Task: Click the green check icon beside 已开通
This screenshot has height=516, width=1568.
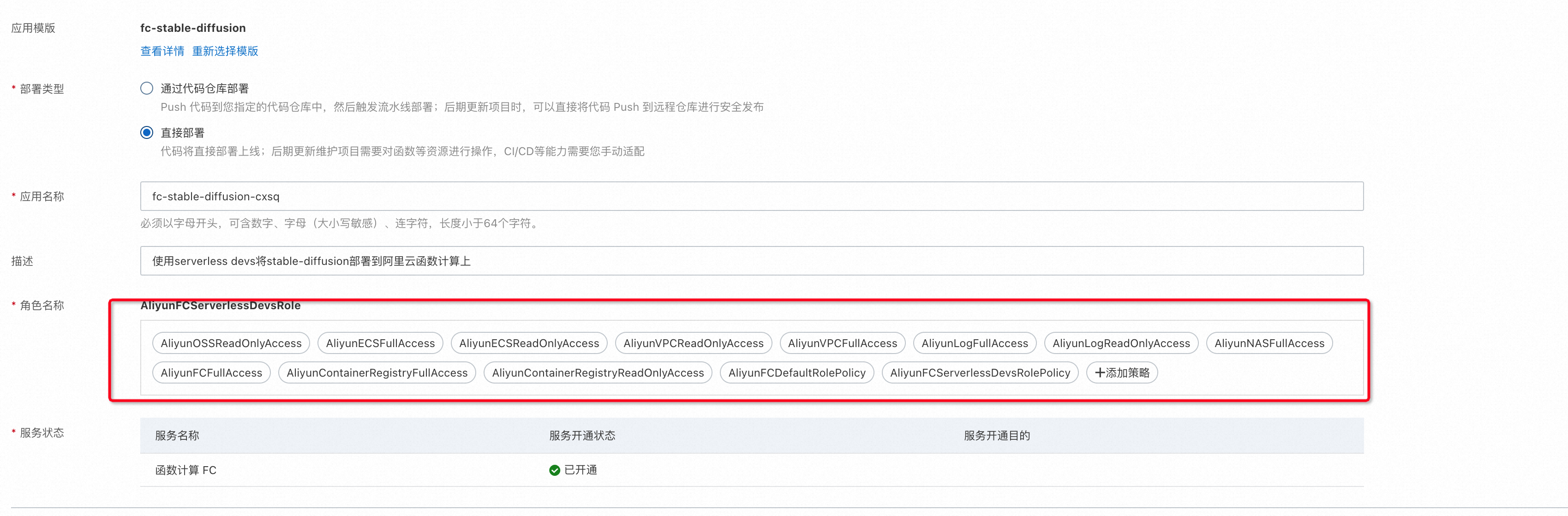Action: pos(555,470)
